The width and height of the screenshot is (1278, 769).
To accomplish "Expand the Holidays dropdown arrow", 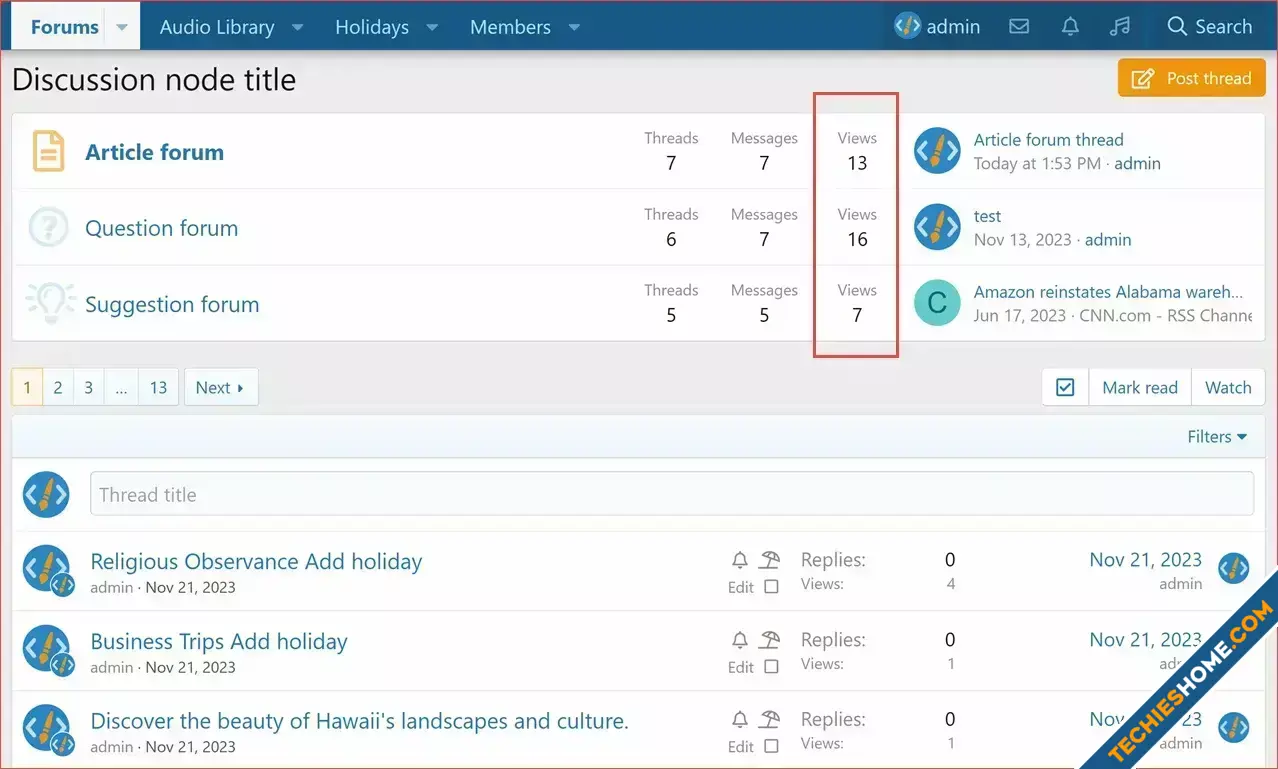I will [x=432, y=27].
